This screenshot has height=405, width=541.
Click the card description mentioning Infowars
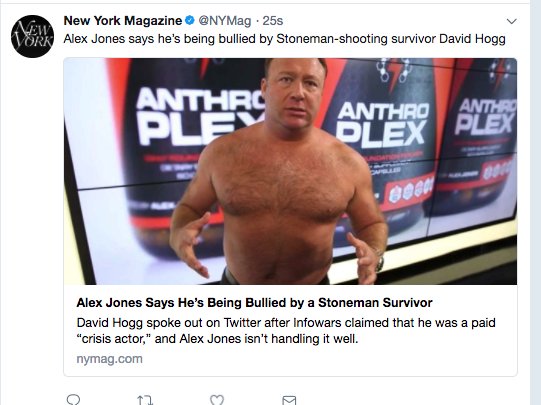286,330
